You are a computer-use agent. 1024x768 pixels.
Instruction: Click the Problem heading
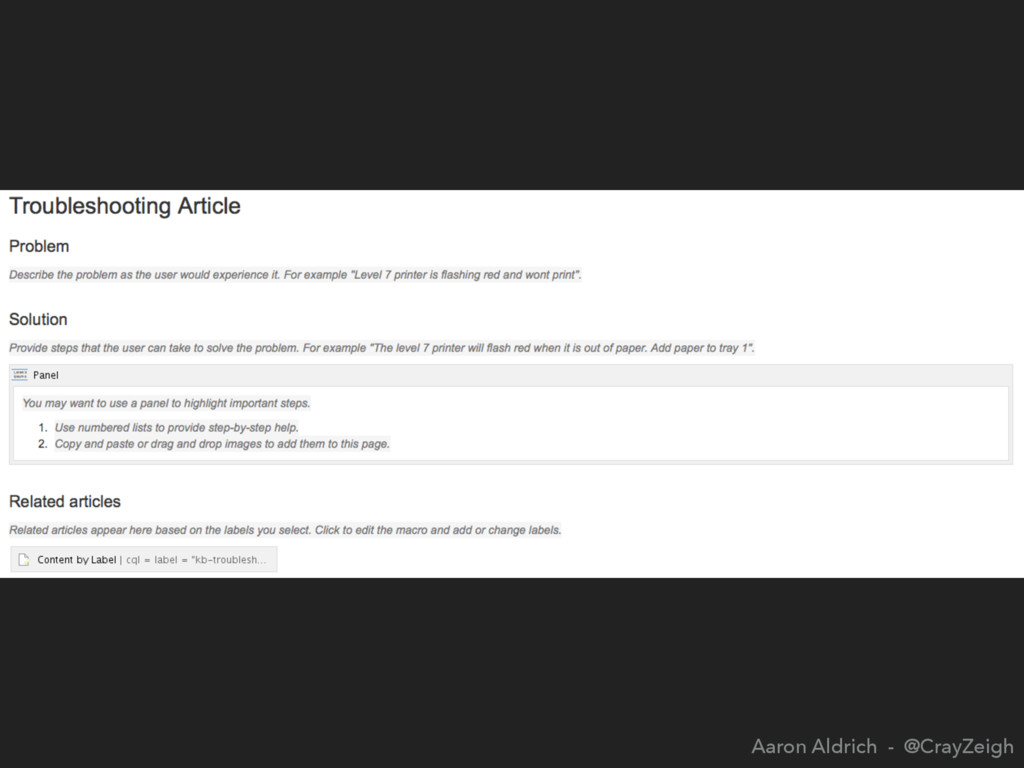[x=39, y=246]
